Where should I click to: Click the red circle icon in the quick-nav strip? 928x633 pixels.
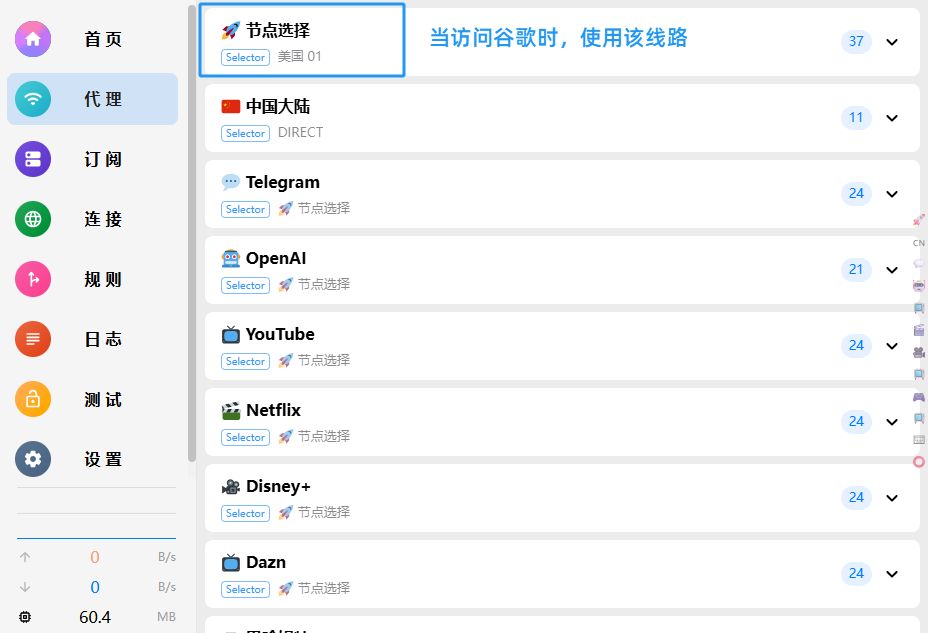[919, 461]
